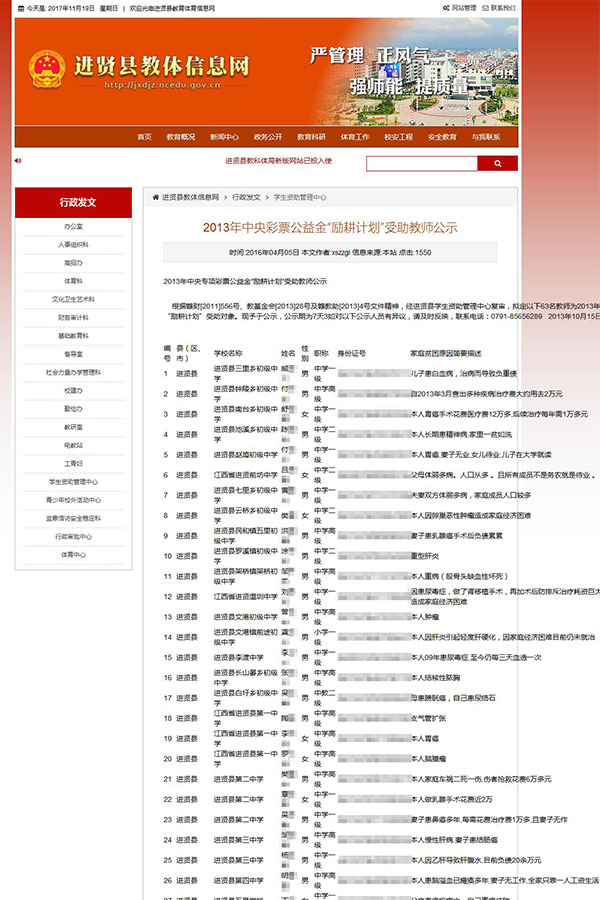Screen dimensions: 600x900
Task: Click the 家庭贫困原因简要描述 column header
Action: coord(446,354)
